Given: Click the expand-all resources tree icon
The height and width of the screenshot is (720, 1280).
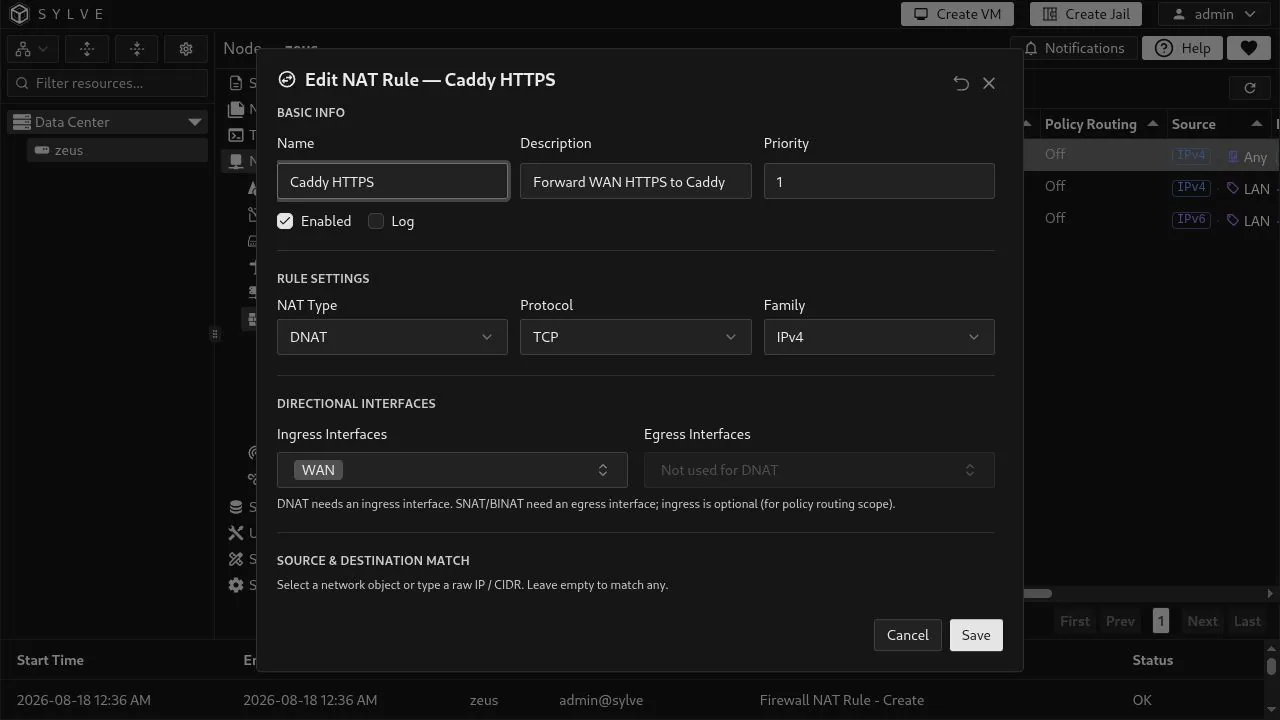Looking at the screenshot, I should [x=87, y=49].
